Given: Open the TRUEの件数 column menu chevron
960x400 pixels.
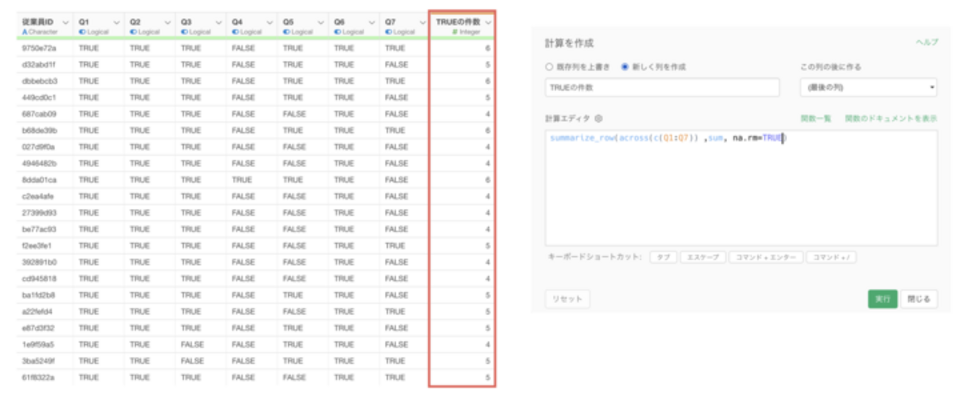Looking at the screenshot, I should pyautogui.click(x=487, y=22).
